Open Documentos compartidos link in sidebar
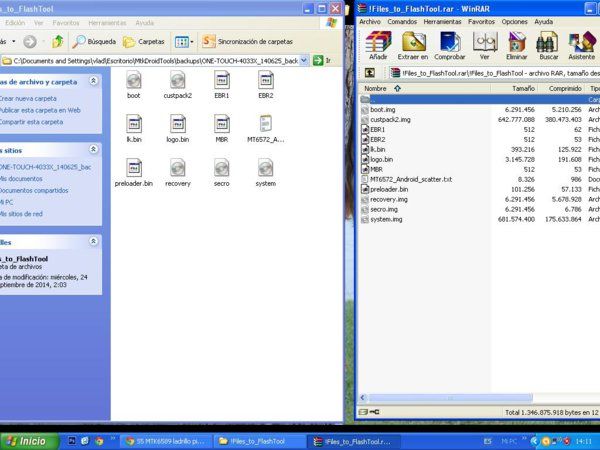The image size is (600, 450). click(x=34, y=190)
